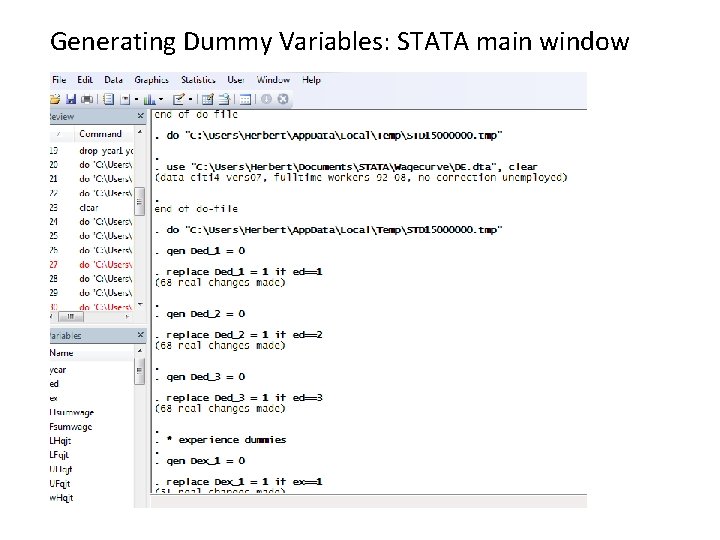Open the Statistics menu

pyautogui.click(x=198, y=80)
